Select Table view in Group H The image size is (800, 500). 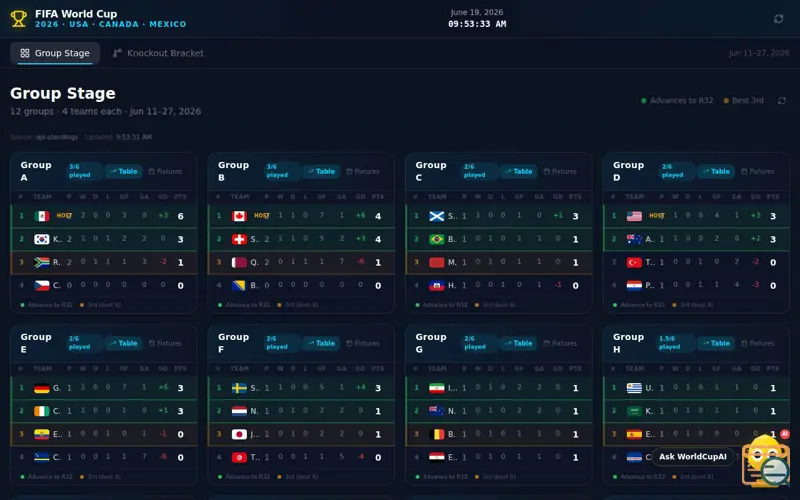pos(716,343)
